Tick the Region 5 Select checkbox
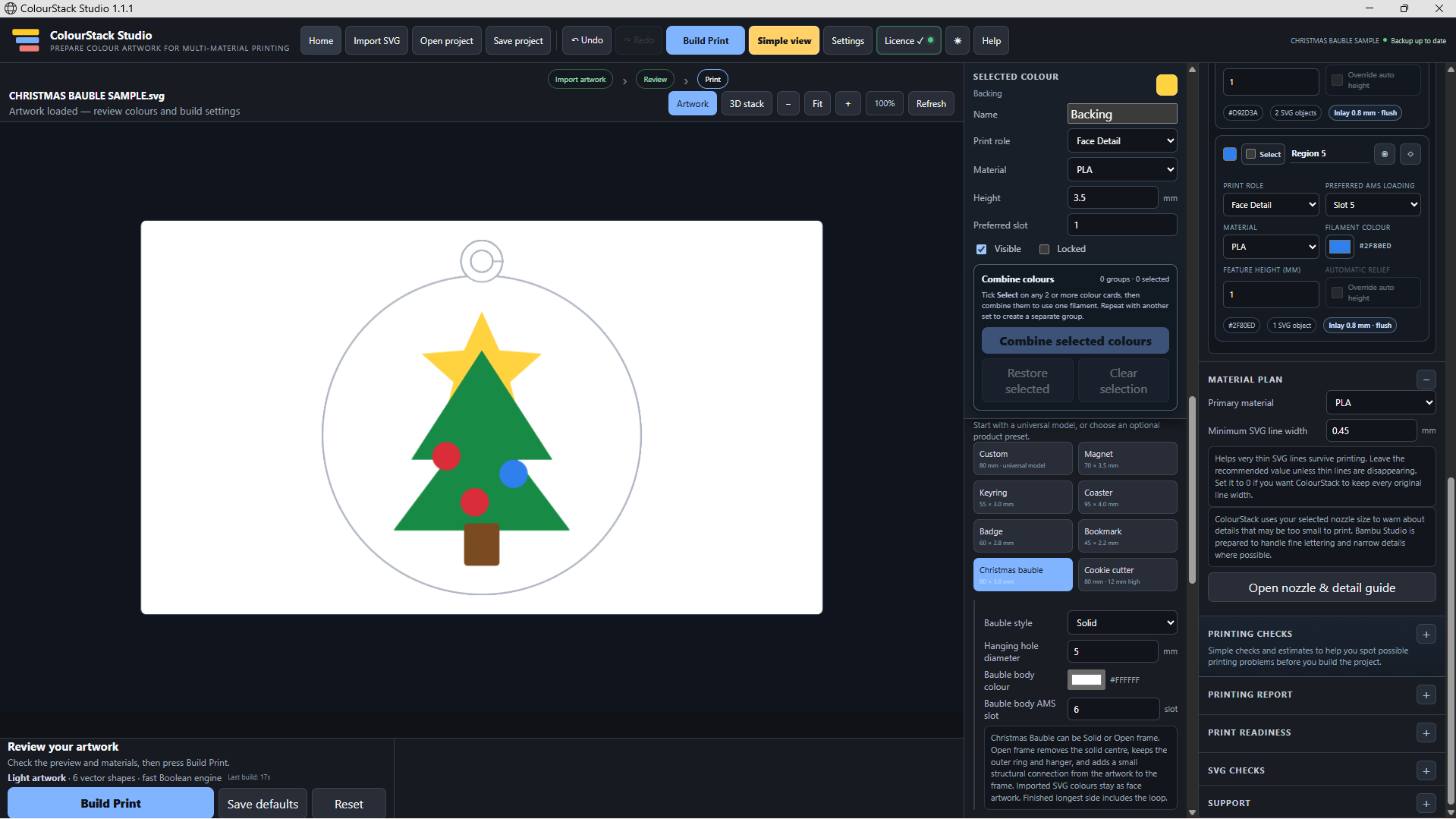Viewport: 1456px width, 819px height. [1251, 154]
